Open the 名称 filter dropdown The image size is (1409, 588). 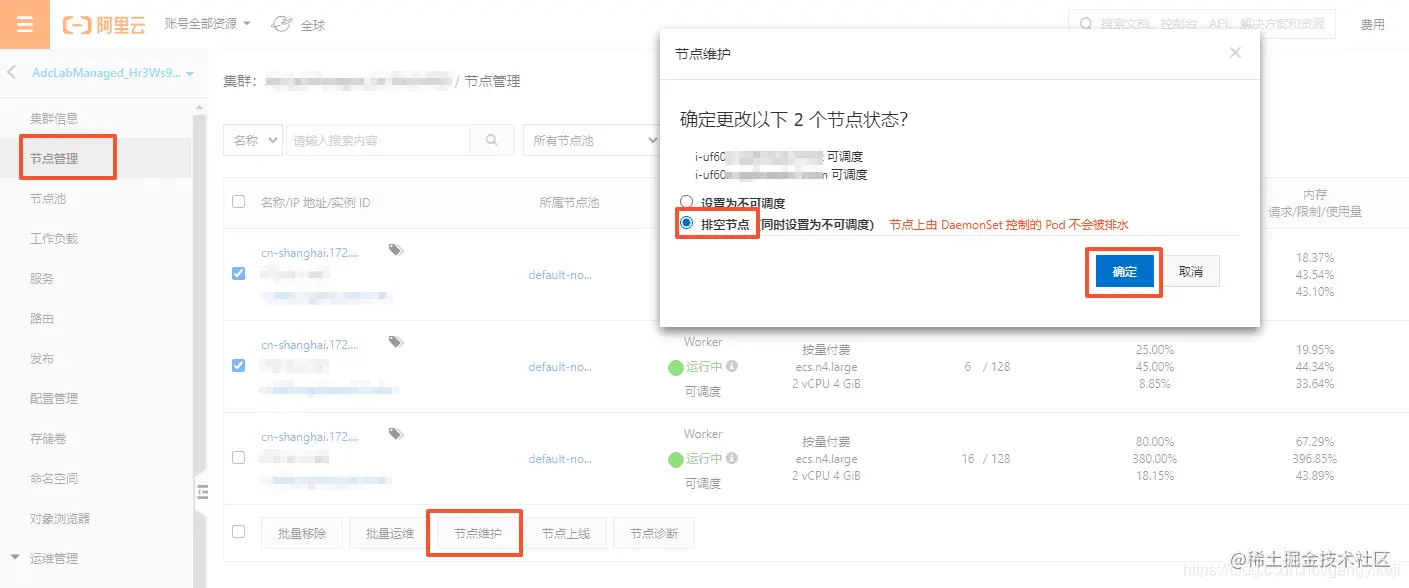pyautogui.click(x=252, y=140)
